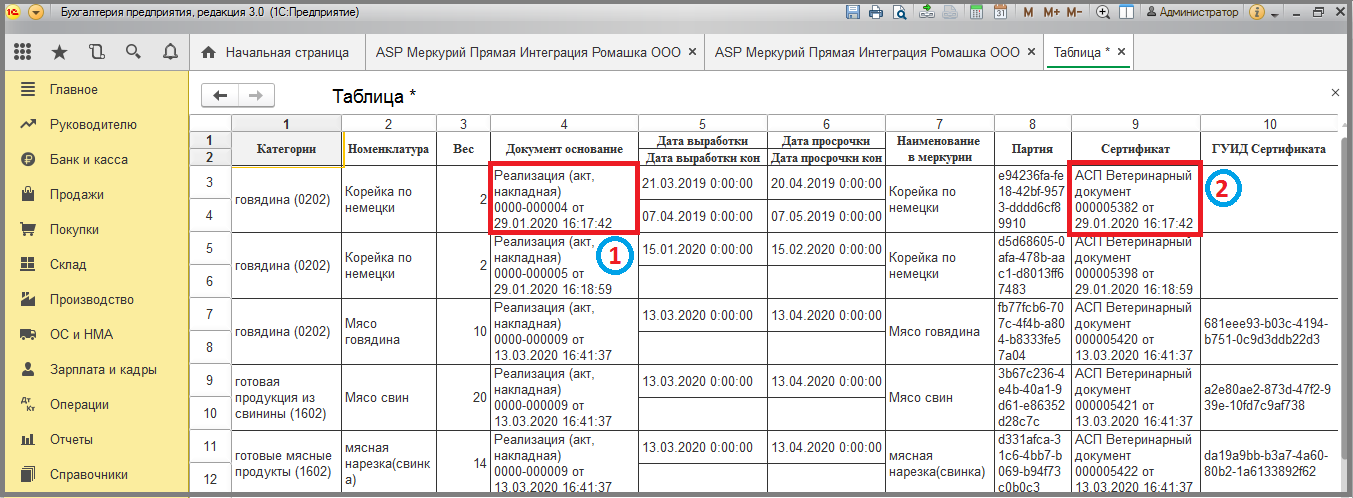Select cell готовая продукция из свинины (1602)
Viewport: 1353px width, 498px height.
click(x=286, y=398)
